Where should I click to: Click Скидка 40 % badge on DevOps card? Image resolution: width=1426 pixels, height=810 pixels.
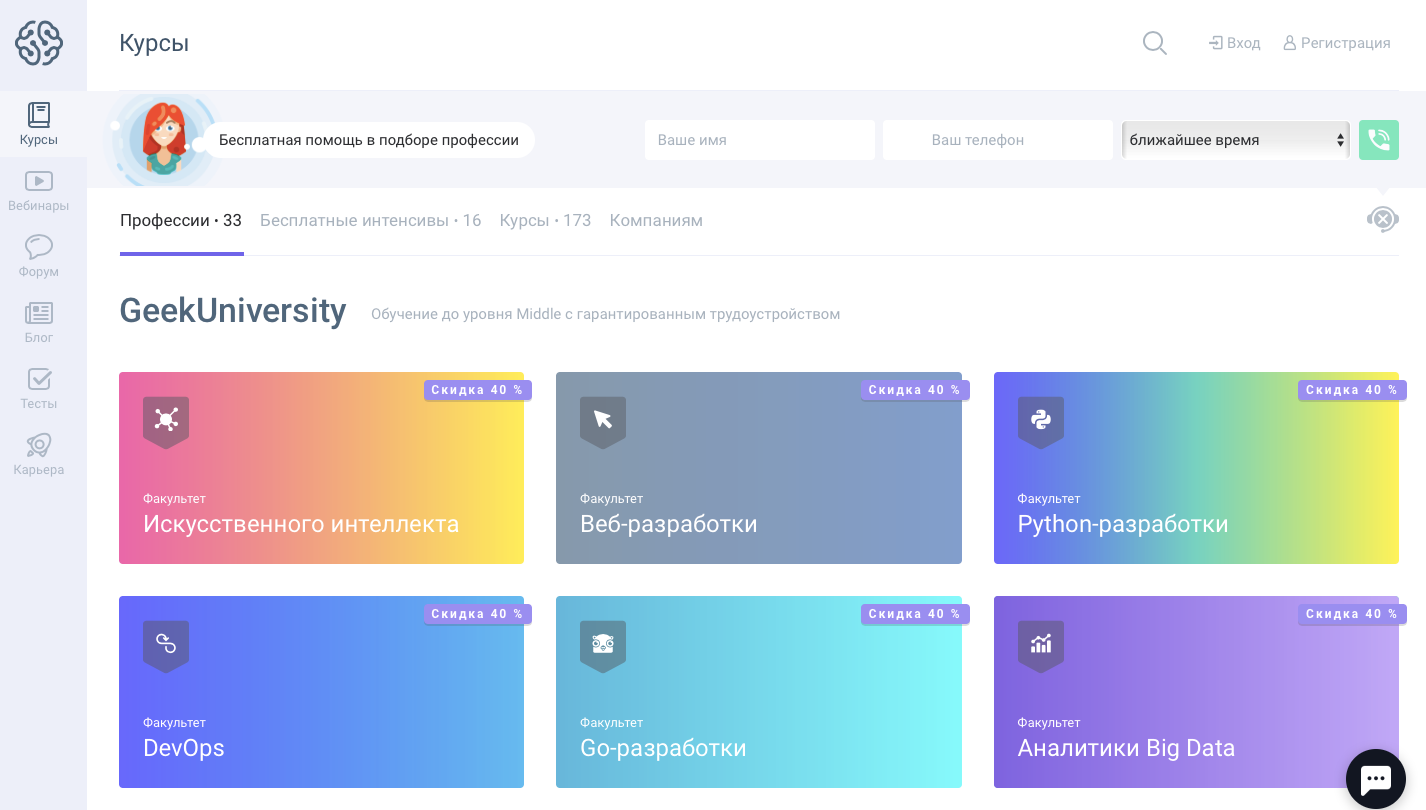click(x=477, y=614)
